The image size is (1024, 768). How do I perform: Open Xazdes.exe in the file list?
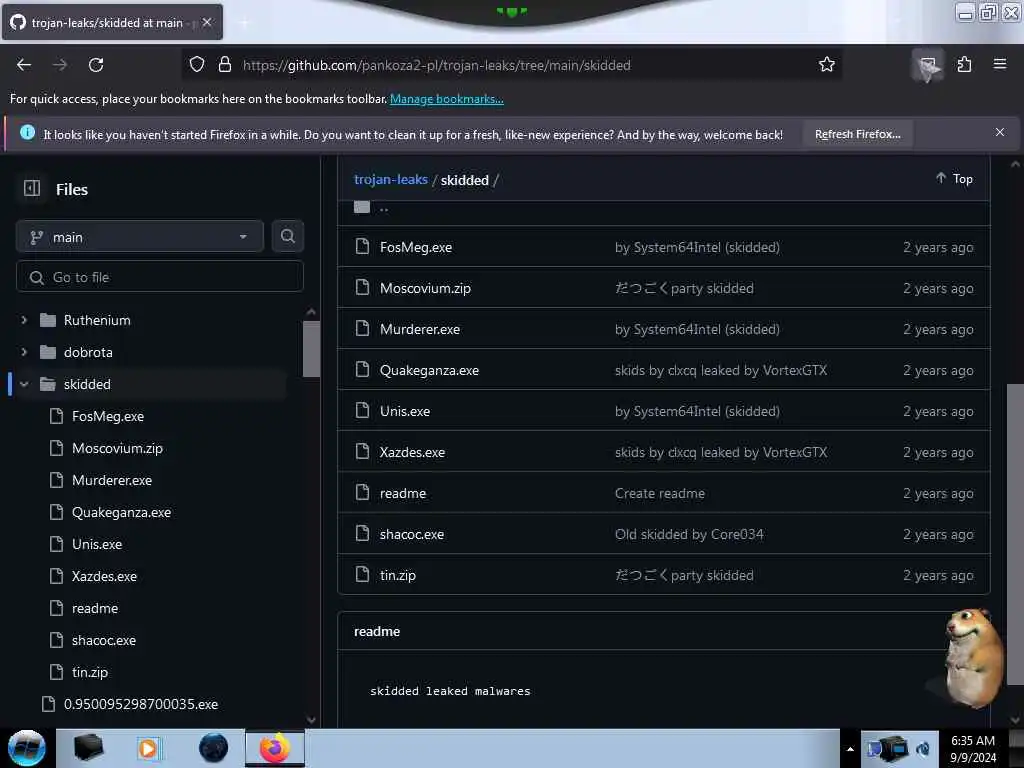[x=412, y=452]
